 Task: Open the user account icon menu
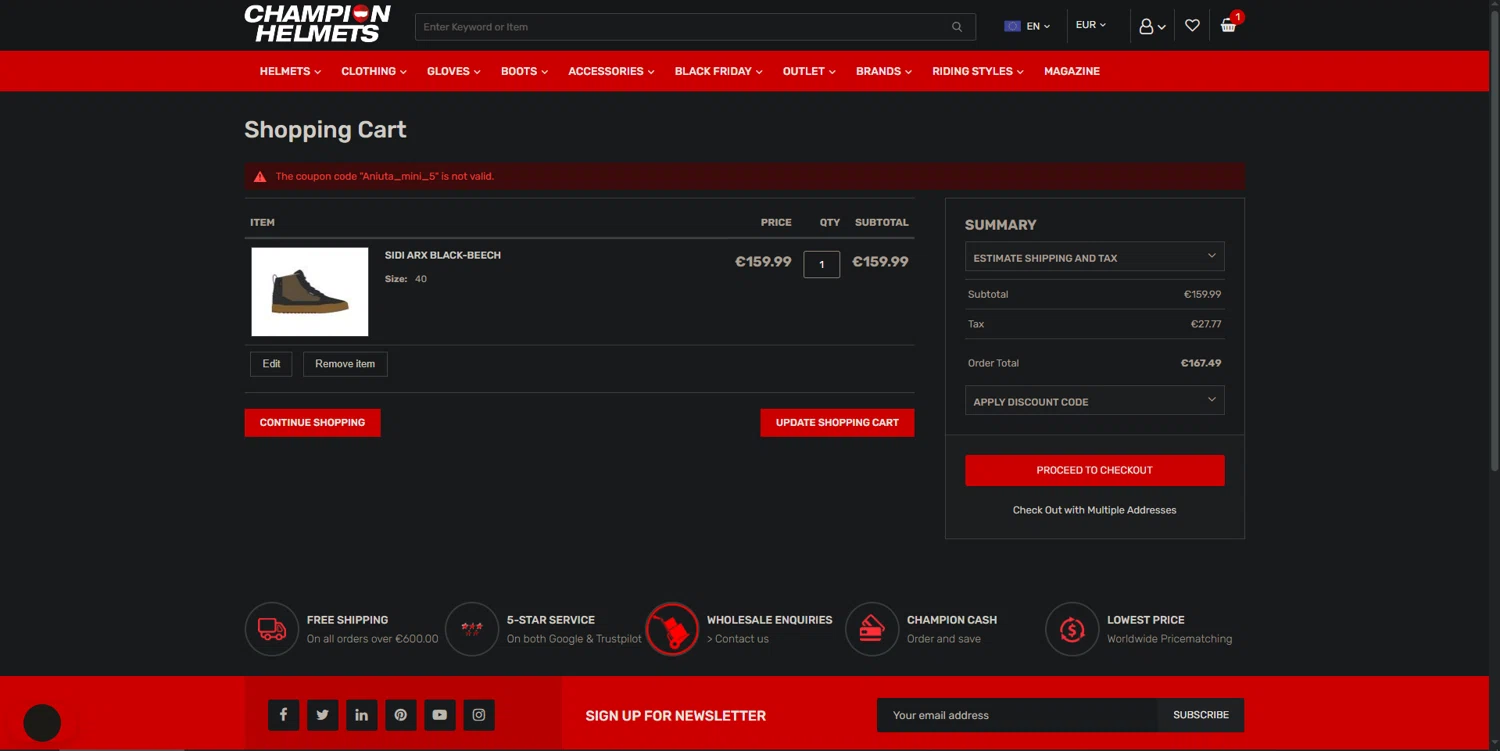[1152, 26]
